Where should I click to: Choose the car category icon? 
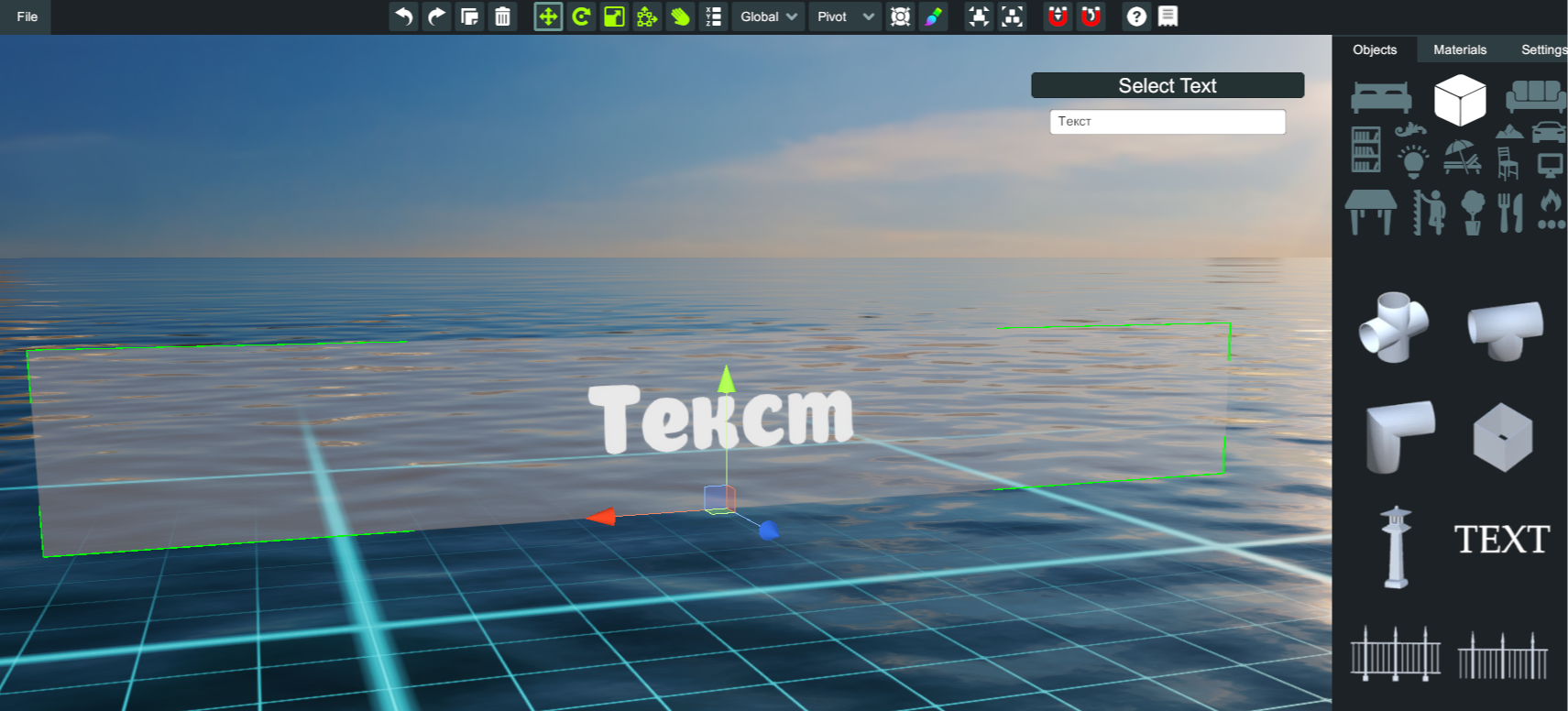point(1549,132)
